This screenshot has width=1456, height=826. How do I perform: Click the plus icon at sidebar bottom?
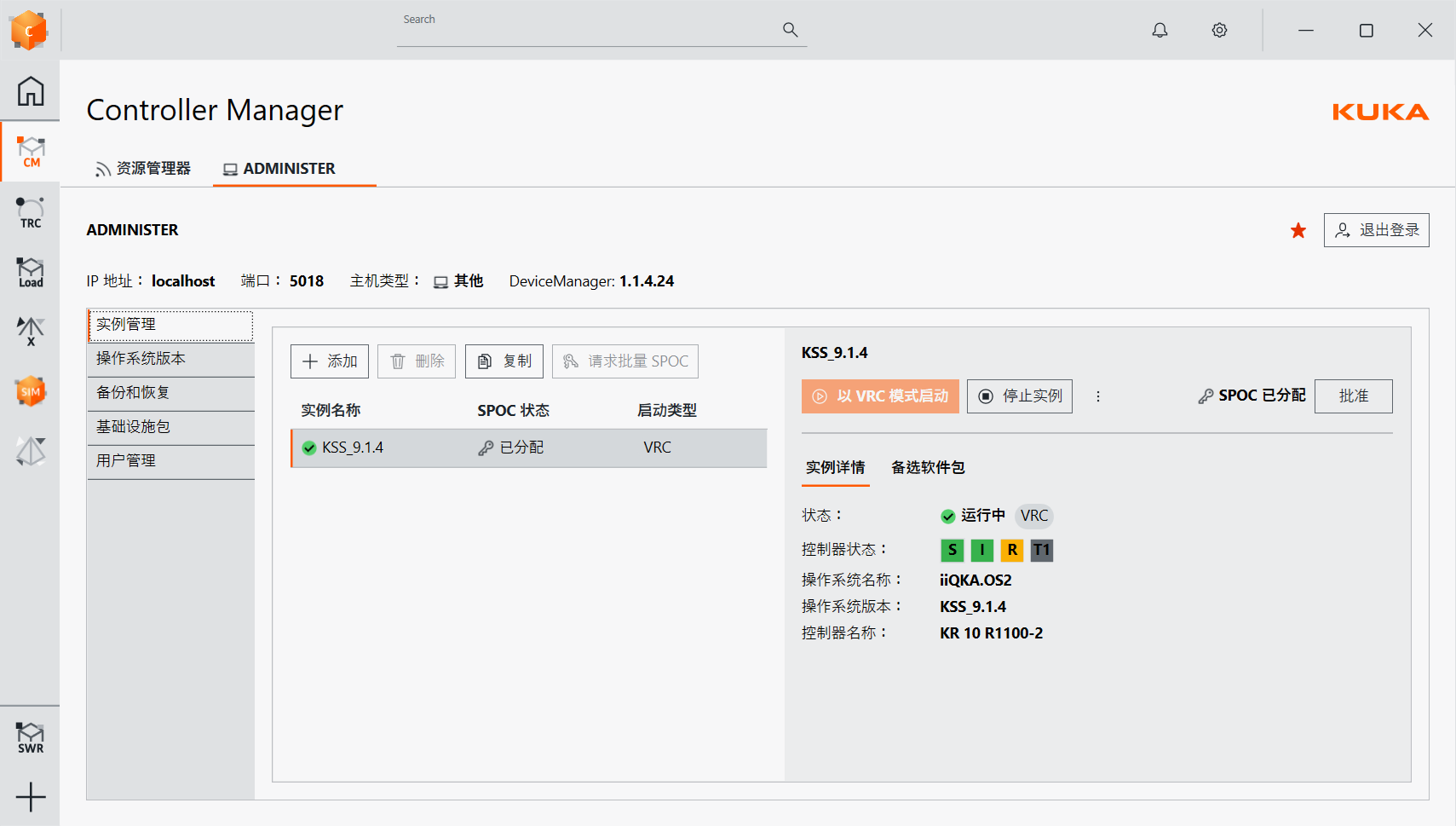click(x=31, y=797)
